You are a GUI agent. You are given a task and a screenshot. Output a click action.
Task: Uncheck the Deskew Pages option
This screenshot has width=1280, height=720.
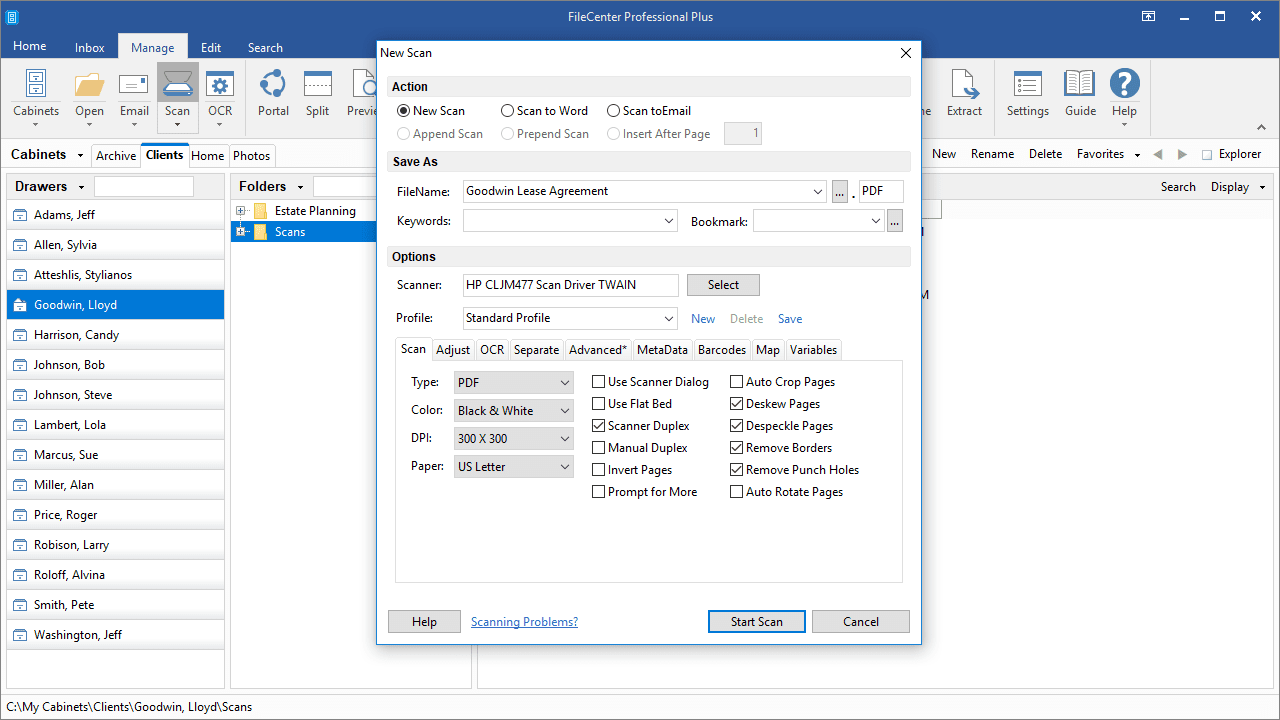[737, 404]
